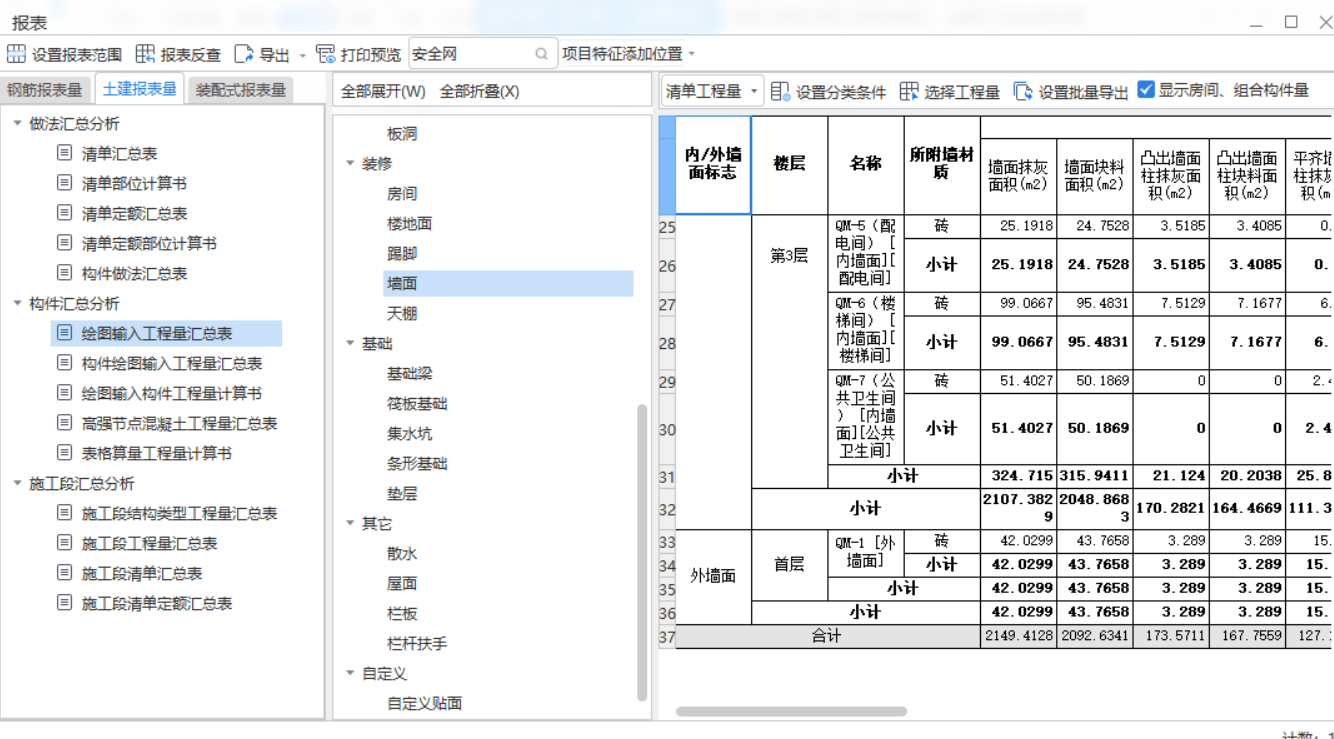Click the 选择工程量 icon
The height and width of the screenshot is (739, 1334).
click(908, 91)
